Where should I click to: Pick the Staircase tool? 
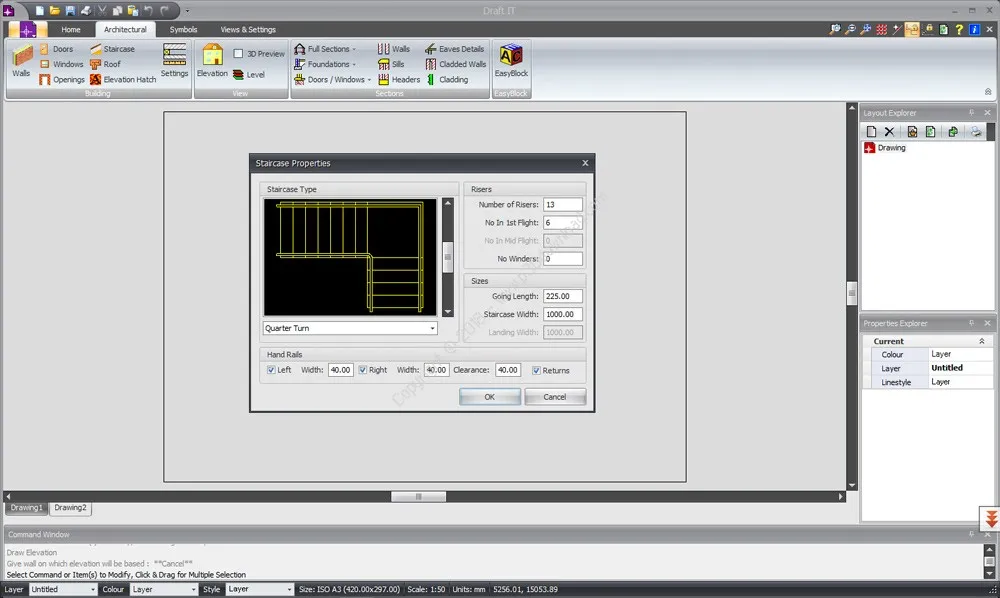(112, 48)
